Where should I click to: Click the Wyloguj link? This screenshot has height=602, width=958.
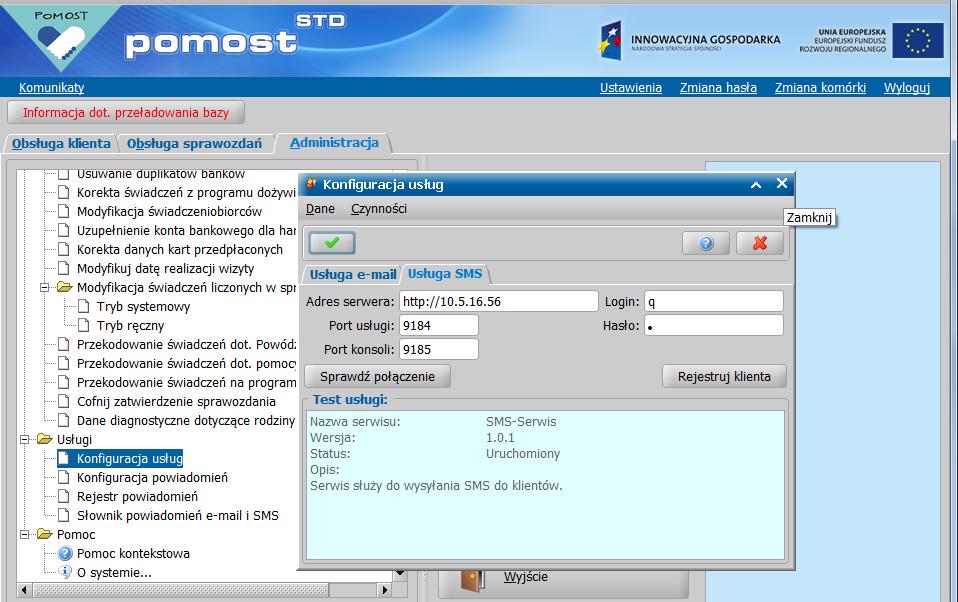907,87
